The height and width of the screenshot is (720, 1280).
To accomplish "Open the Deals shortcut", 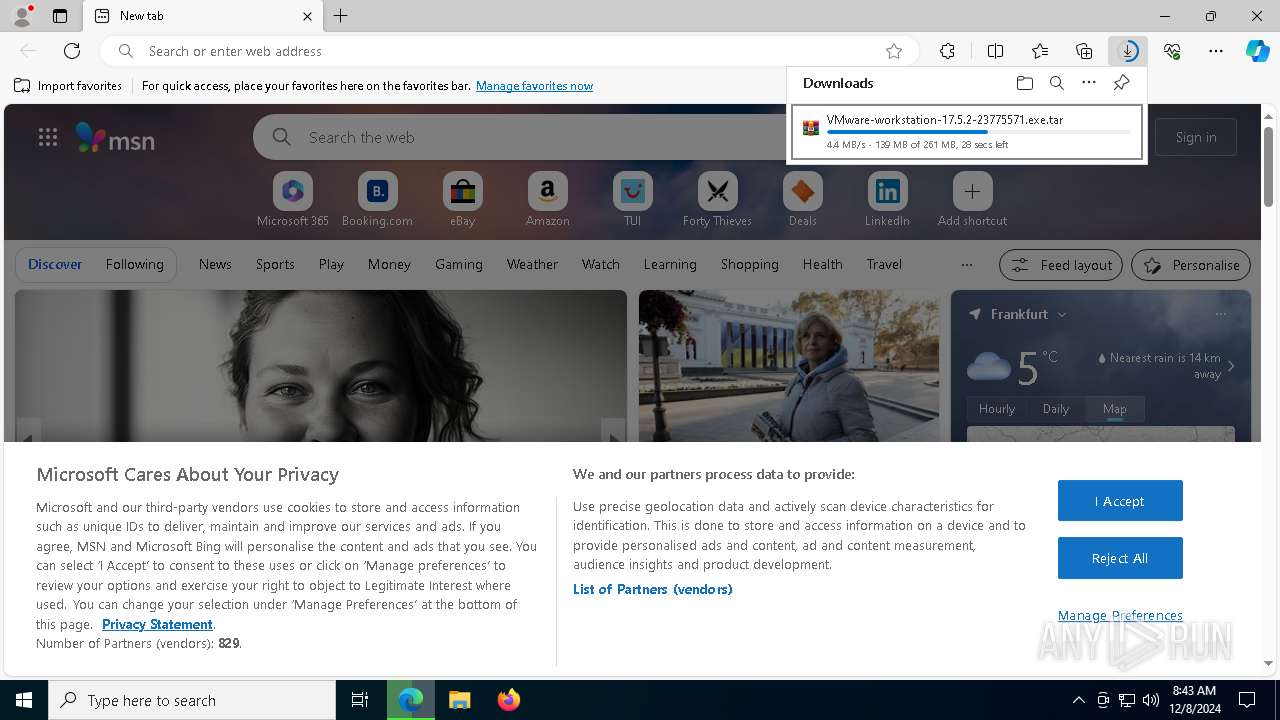I will coord(802,200).
